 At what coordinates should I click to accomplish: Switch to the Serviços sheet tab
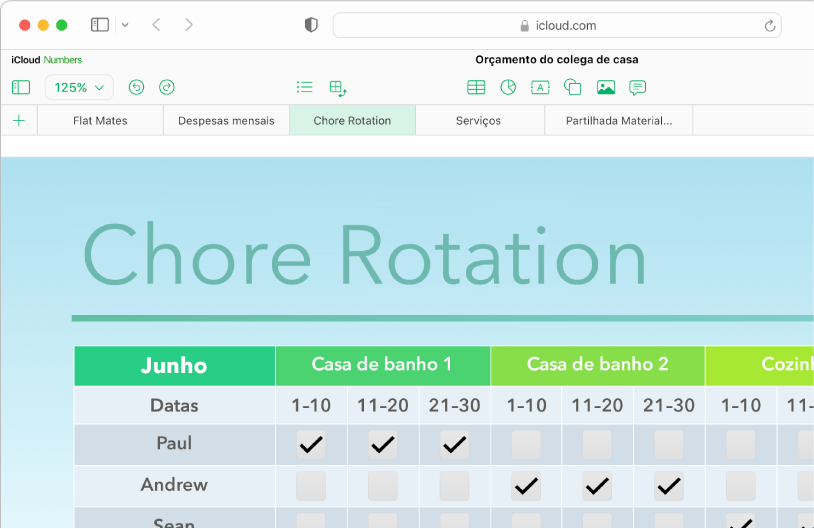(478, 120)
